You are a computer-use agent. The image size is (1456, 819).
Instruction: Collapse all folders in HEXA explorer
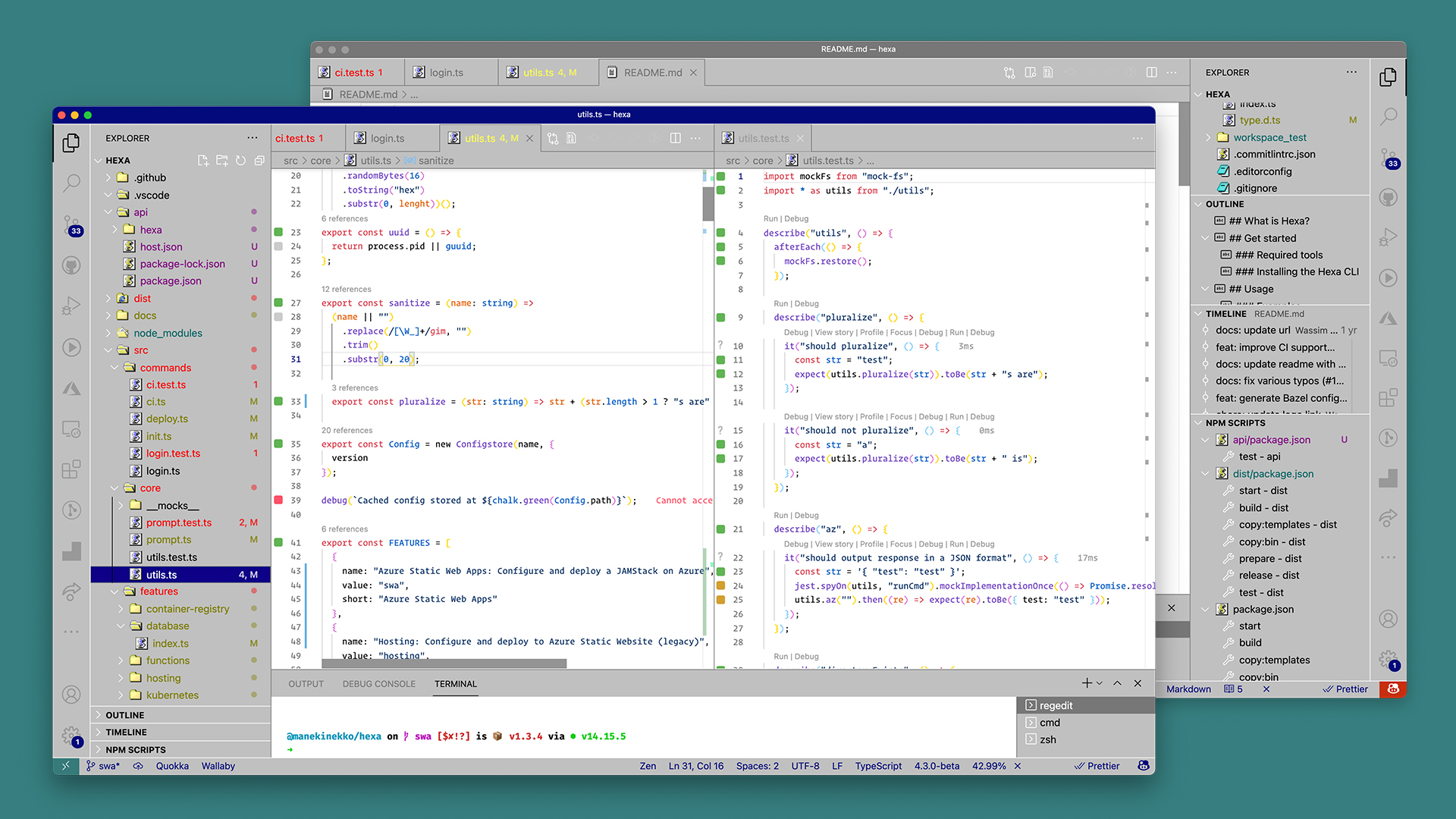click(x=259, y=160)
